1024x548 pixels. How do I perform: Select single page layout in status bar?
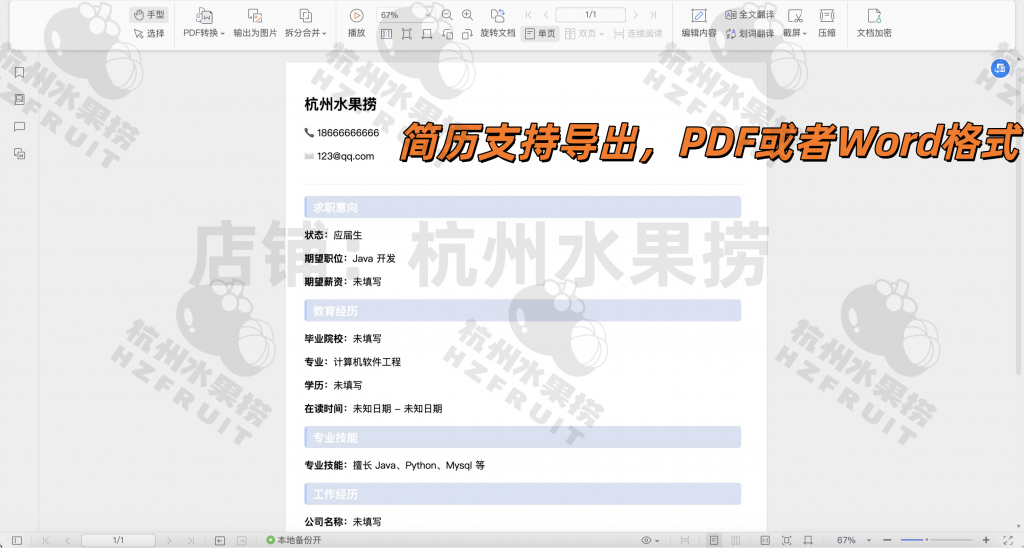tap(714, 540)
